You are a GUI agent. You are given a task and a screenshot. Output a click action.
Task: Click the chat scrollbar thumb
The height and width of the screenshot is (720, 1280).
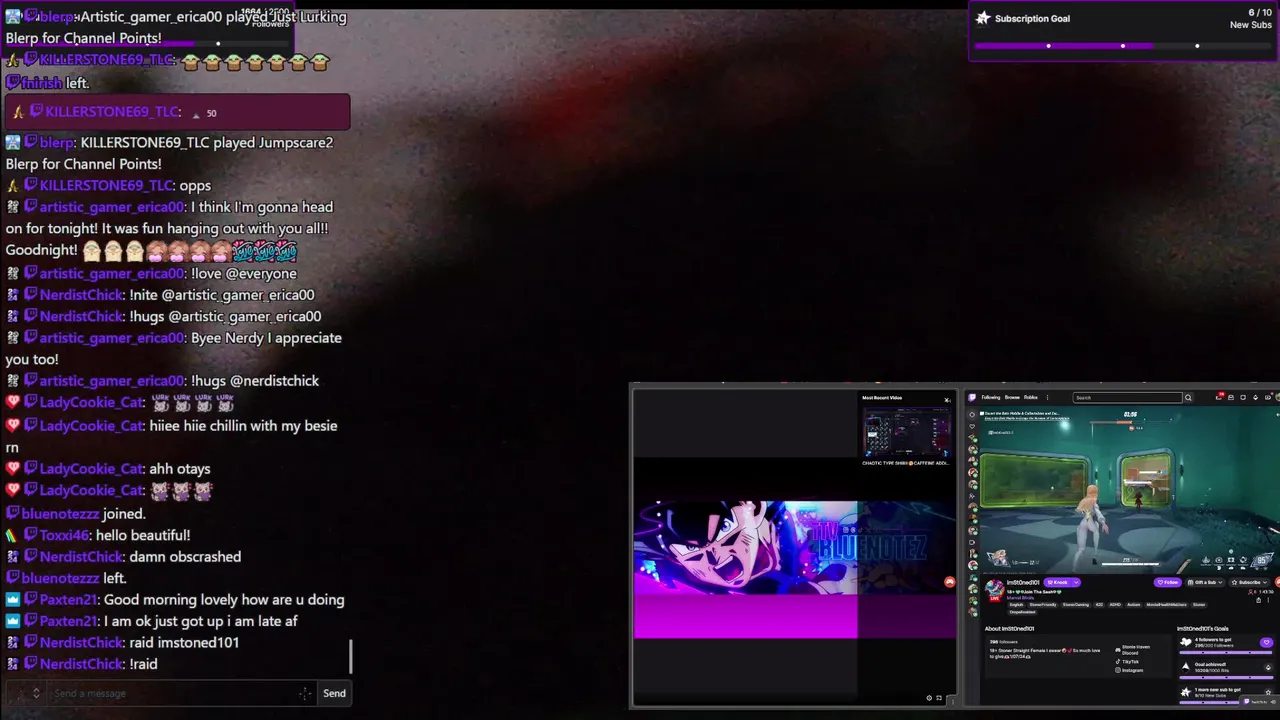tap(351, 657)
